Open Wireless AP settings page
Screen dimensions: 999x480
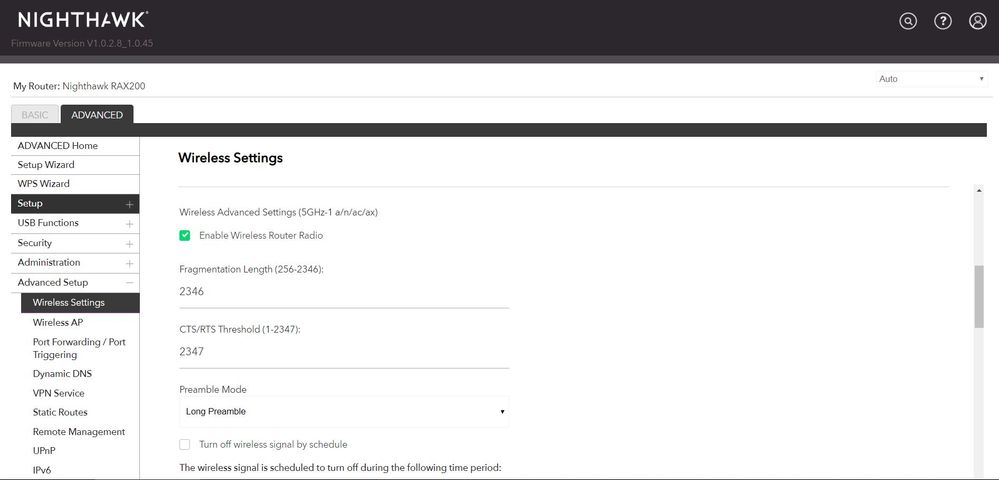pyautogui.click(x=58, y=322)
